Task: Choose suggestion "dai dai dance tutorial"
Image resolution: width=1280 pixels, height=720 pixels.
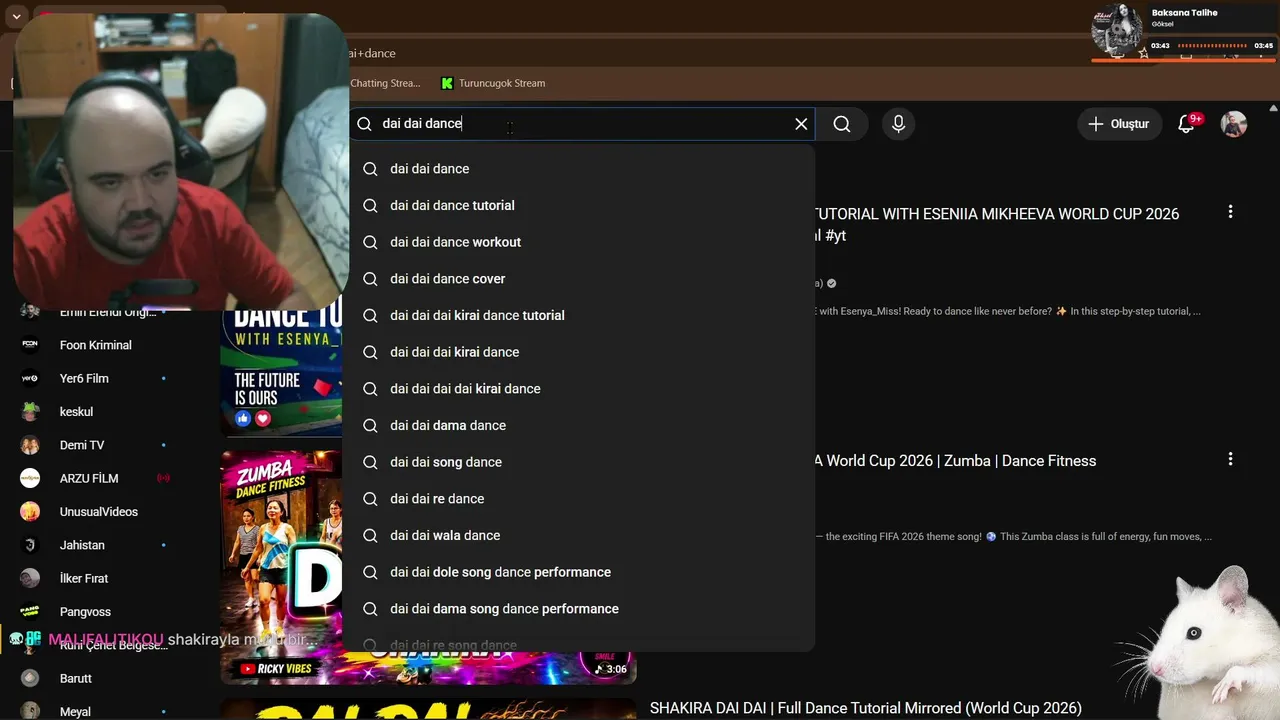Action: (x=579, y=205)
